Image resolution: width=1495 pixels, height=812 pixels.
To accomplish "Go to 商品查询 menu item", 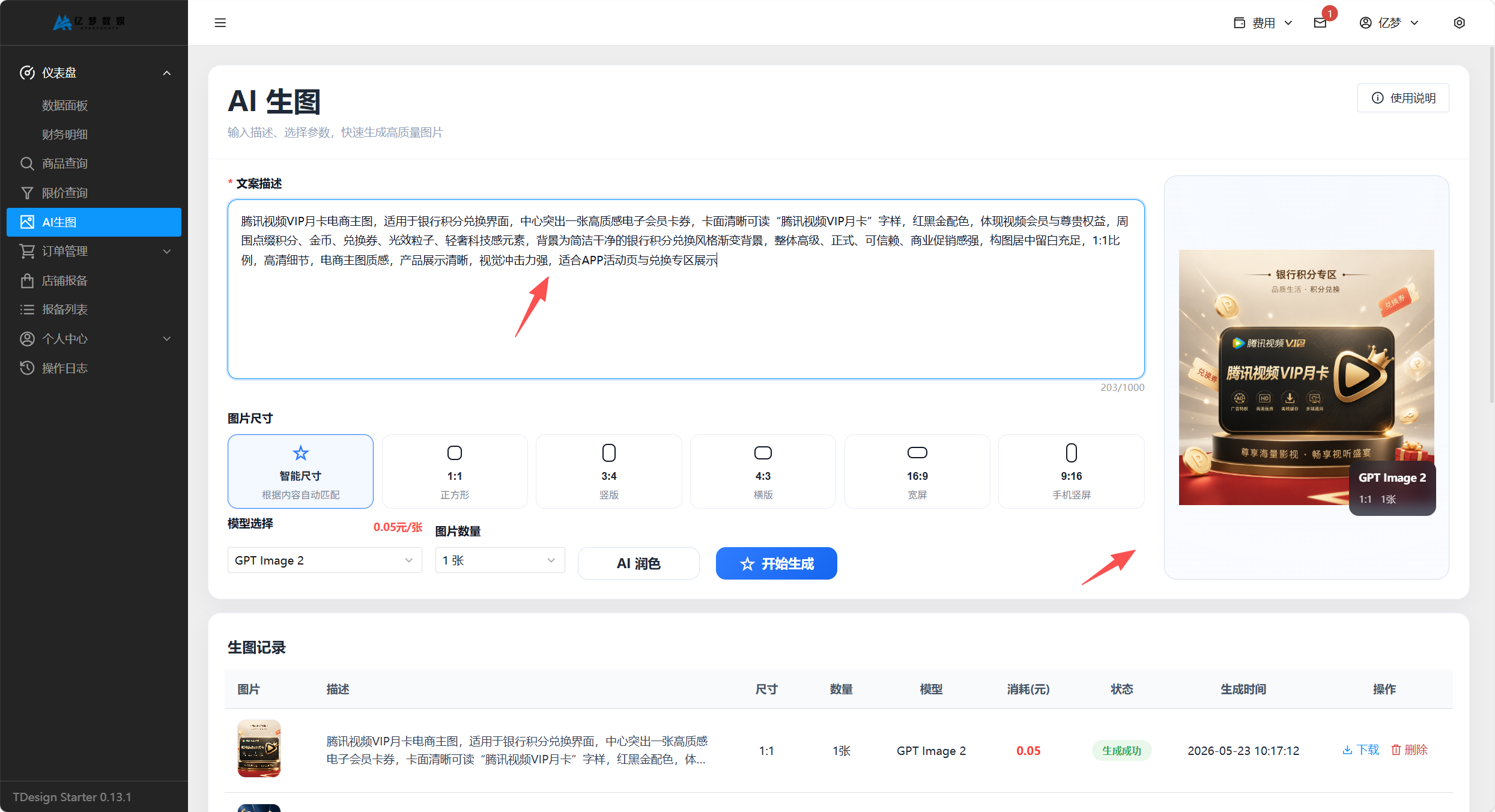I will tap(94, 163).
